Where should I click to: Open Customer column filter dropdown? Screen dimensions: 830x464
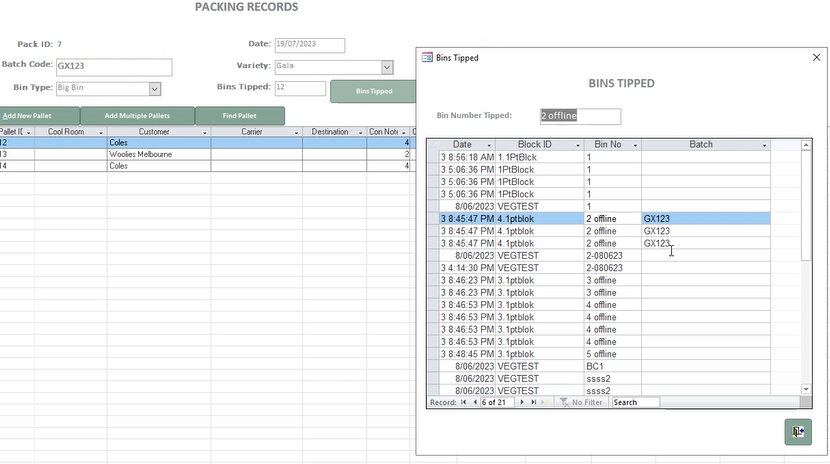point(204,132)
